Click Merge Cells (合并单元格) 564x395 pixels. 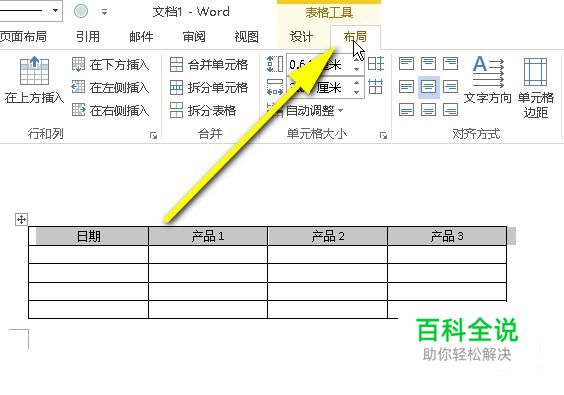(209, 65)
